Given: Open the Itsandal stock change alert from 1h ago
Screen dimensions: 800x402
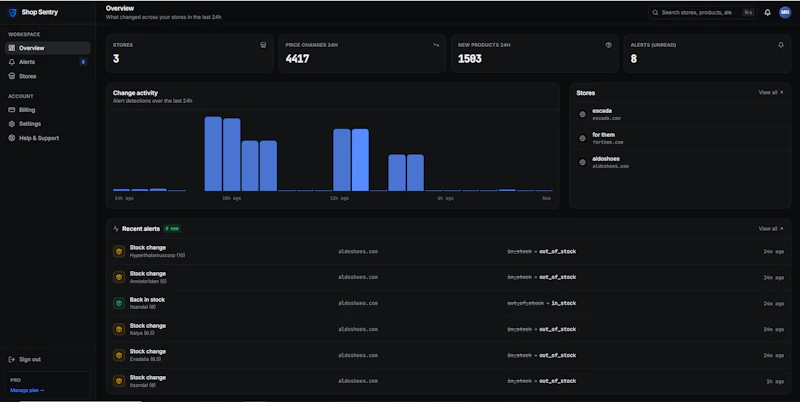Looking at the screenshot, I should tap(448, 381).
